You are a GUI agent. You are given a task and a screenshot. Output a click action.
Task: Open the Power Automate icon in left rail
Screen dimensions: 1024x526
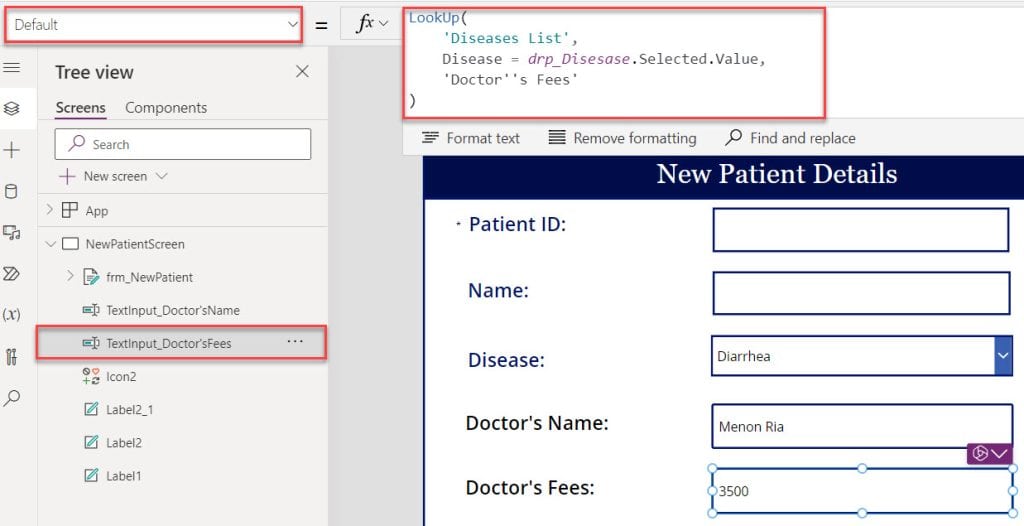pos(11,273)
